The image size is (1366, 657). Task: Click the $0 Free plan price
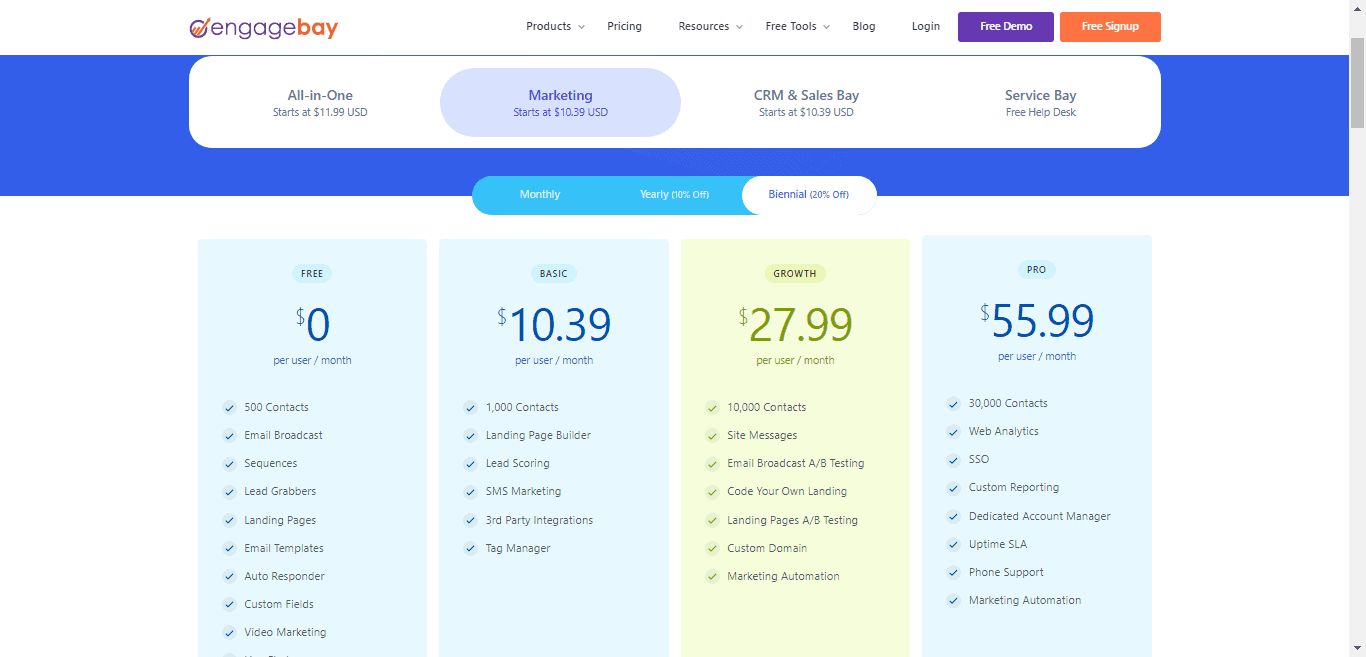[312, 324]
